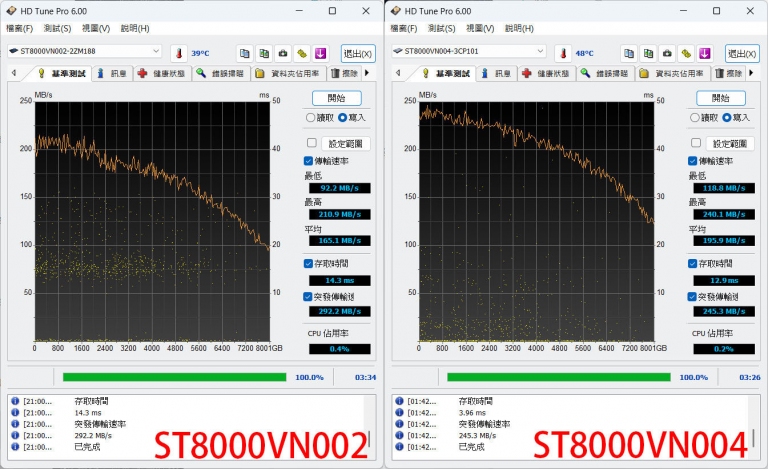This screenshot has width=768, height=469.
Task: Toggle 傳輸速率 checkbox in left window
Action: click(308, 161)
